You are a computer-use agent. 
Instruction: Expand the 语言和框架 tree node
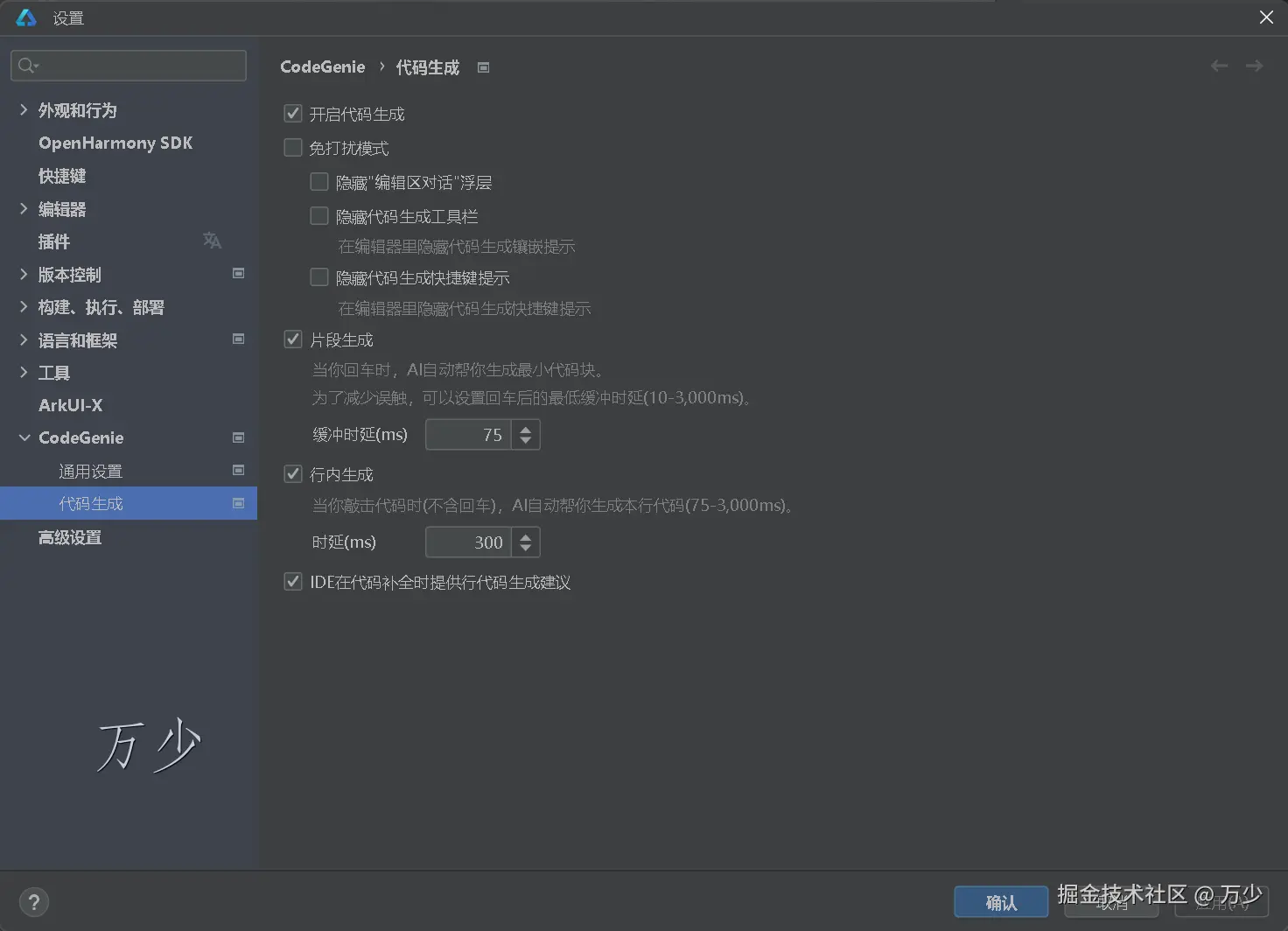[x=24, y=340]
